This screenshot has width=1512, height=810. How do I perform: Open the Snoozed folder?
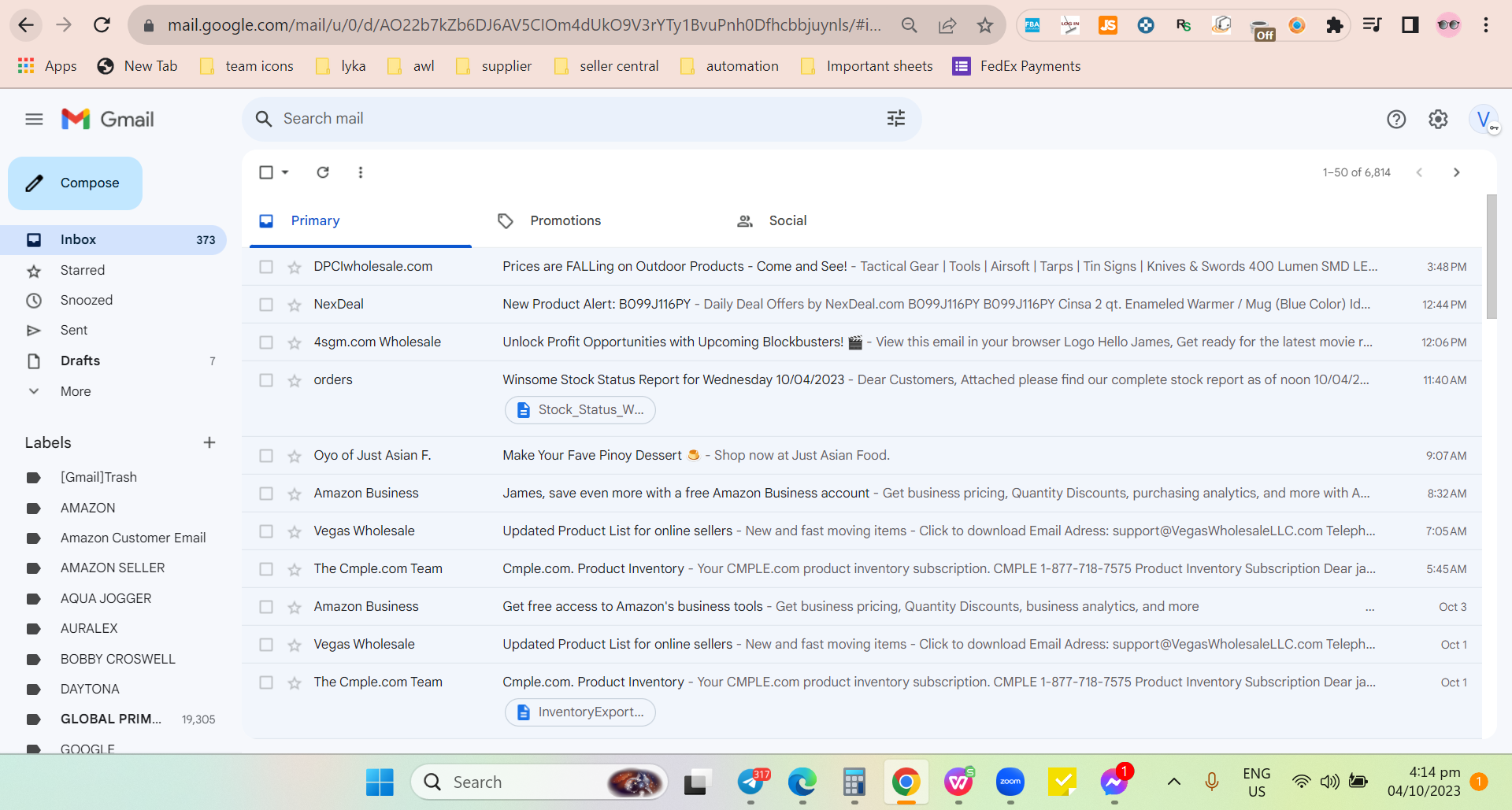click(113, 300)
